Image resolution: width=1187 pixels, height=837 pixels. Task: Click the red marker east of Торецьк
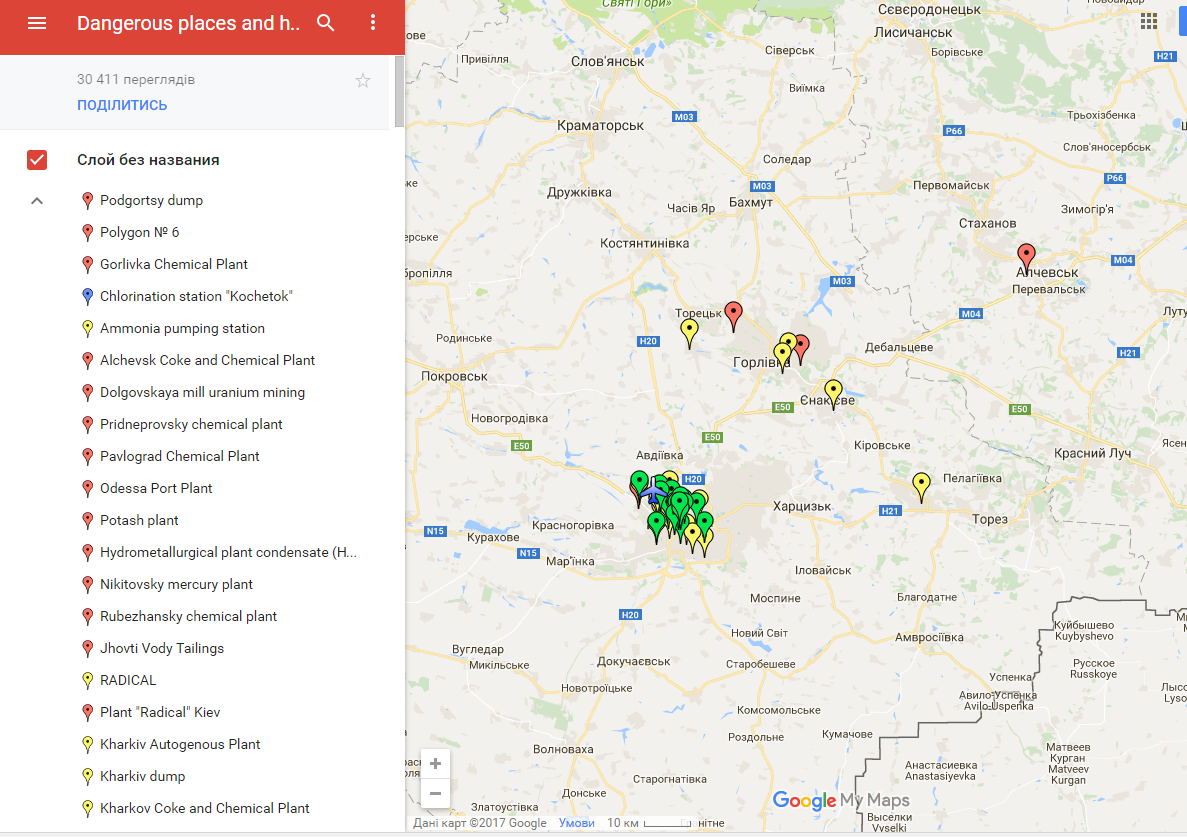(x=734, y=316)
